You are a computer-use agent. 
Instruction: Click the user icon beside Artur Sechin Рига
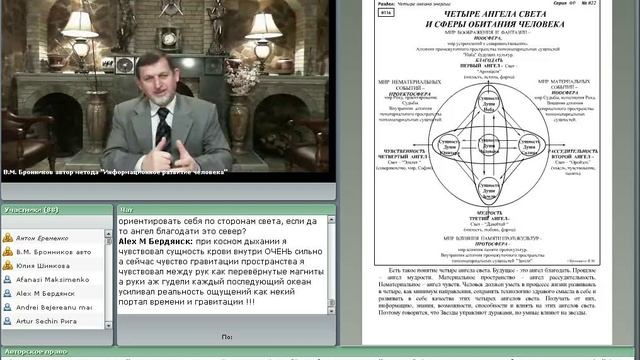tap(7, 321)
